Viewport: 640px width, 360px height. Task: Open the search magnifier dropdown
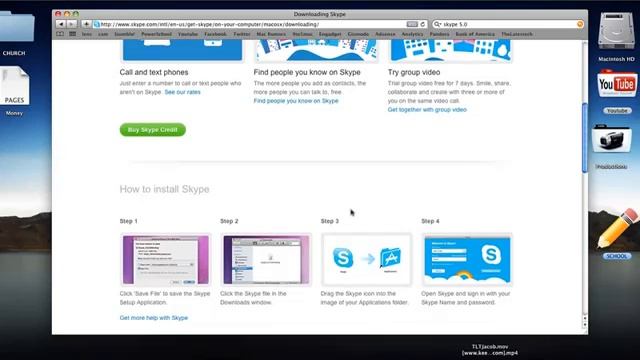click(437, 24)
